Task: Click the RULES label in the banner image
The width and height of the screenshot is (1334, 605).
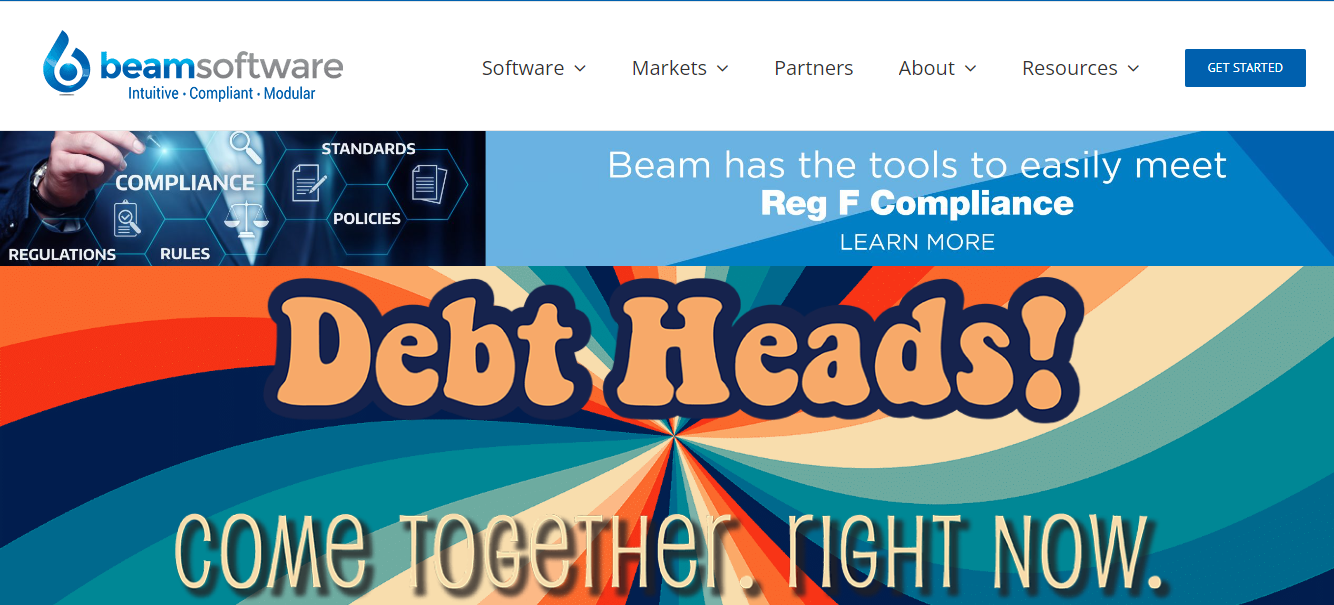Action: (x=185, y=254)
